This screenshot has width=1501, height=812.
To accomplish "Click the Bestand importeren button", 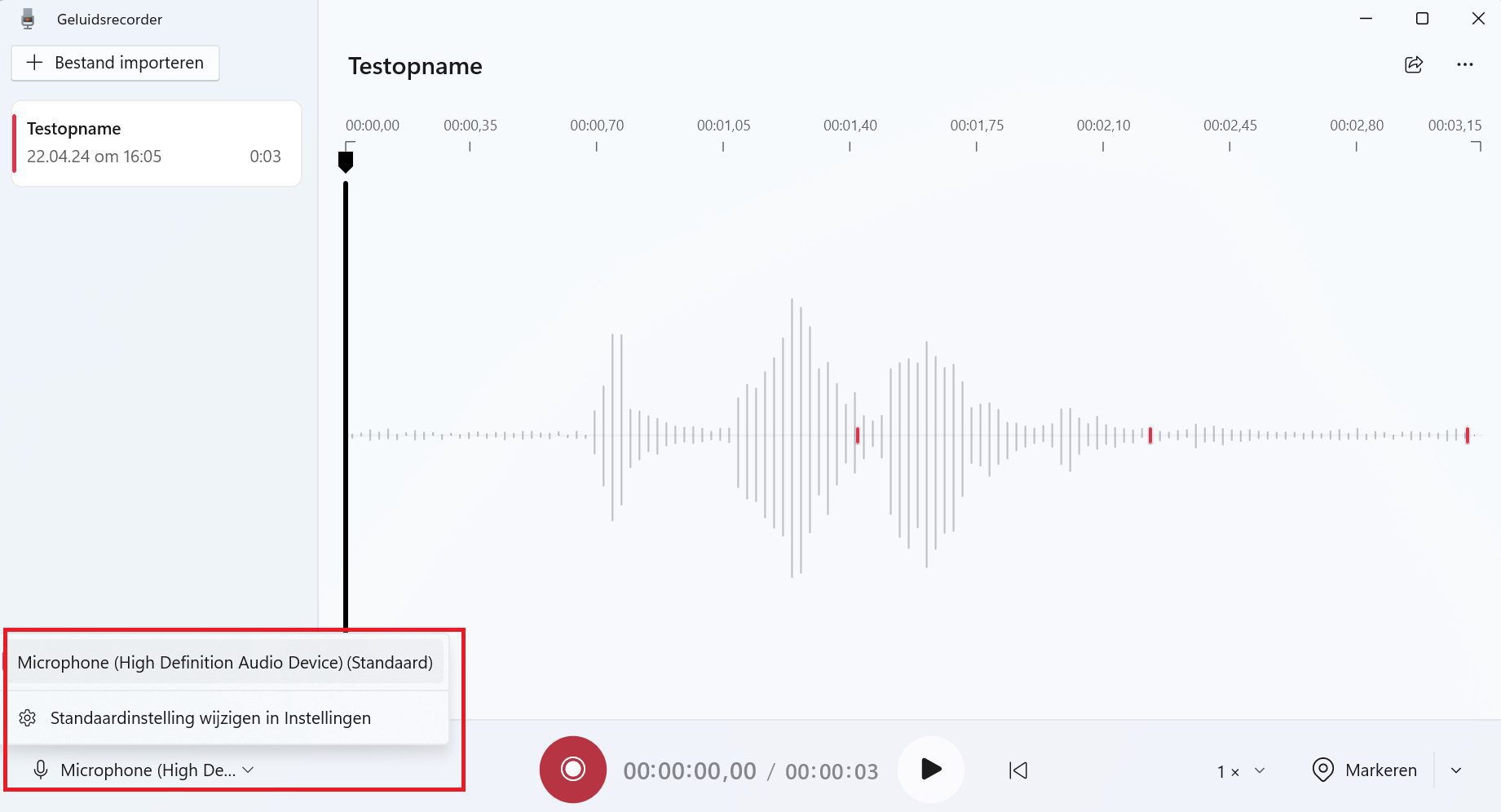I will 115,63.
